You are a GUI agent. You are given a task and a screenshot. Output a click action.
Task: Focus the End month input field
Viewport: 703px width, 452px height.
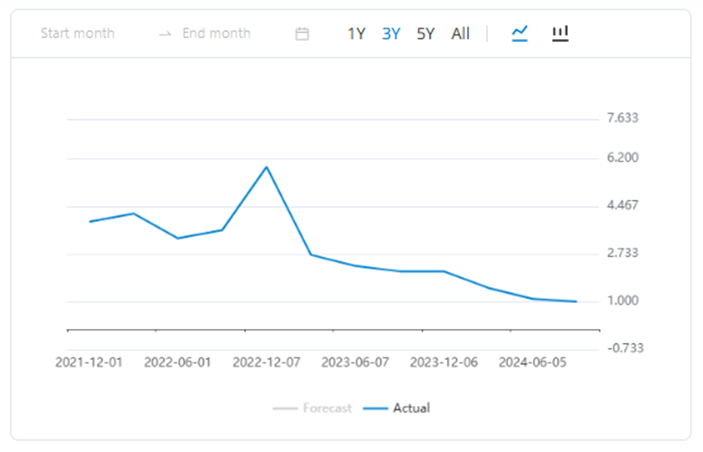click(x=216, y=34)
